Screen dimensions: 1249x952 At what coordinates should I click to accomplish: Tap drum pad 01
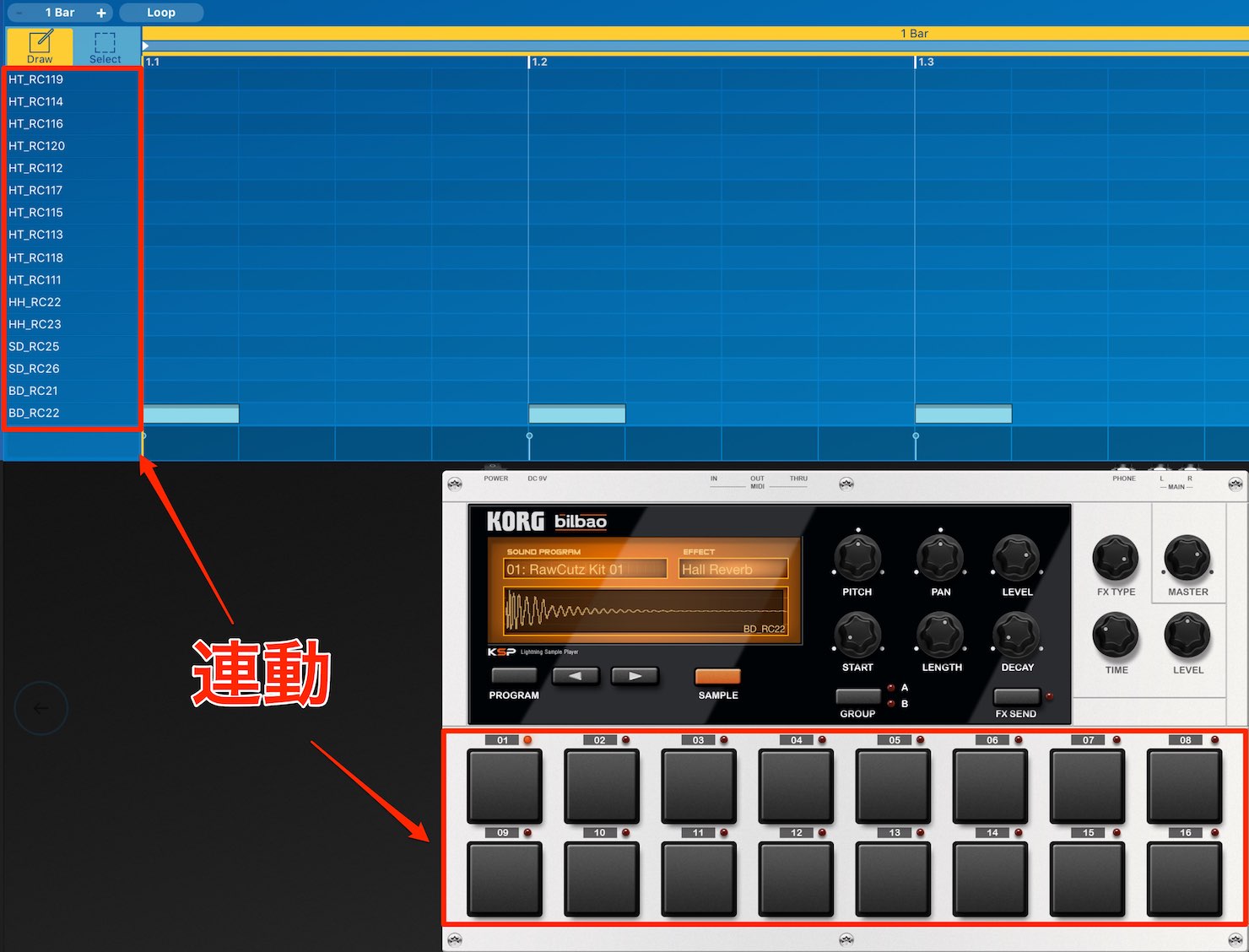pos(505,786)
